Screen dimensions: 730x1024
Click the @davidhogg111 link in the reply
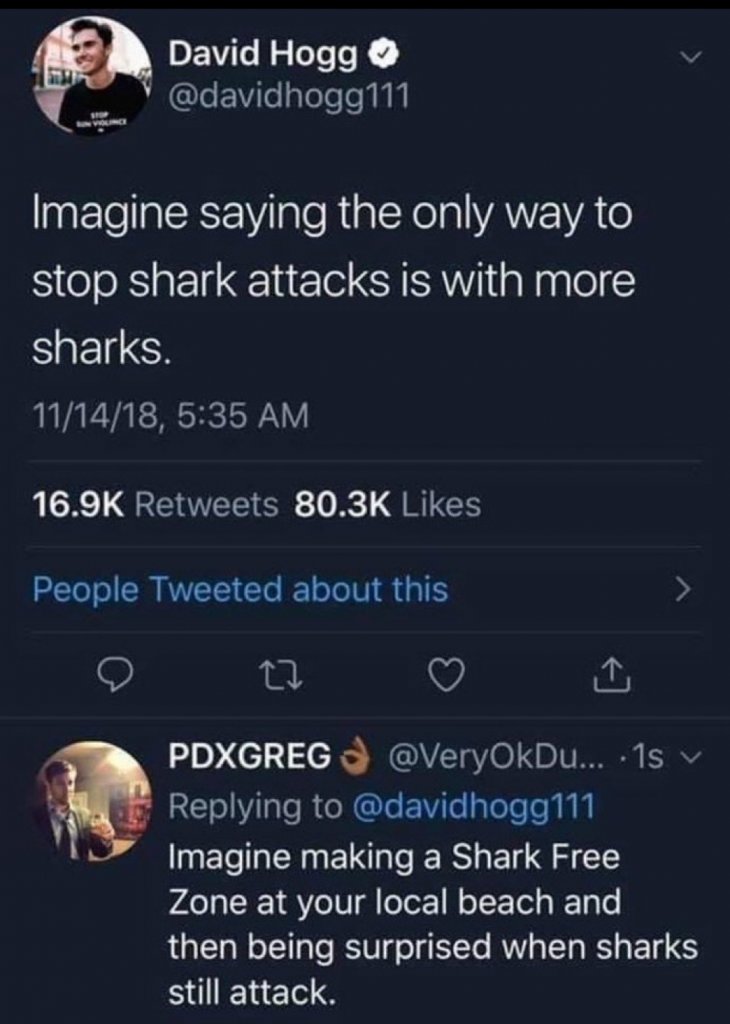[x=473, y=806]
